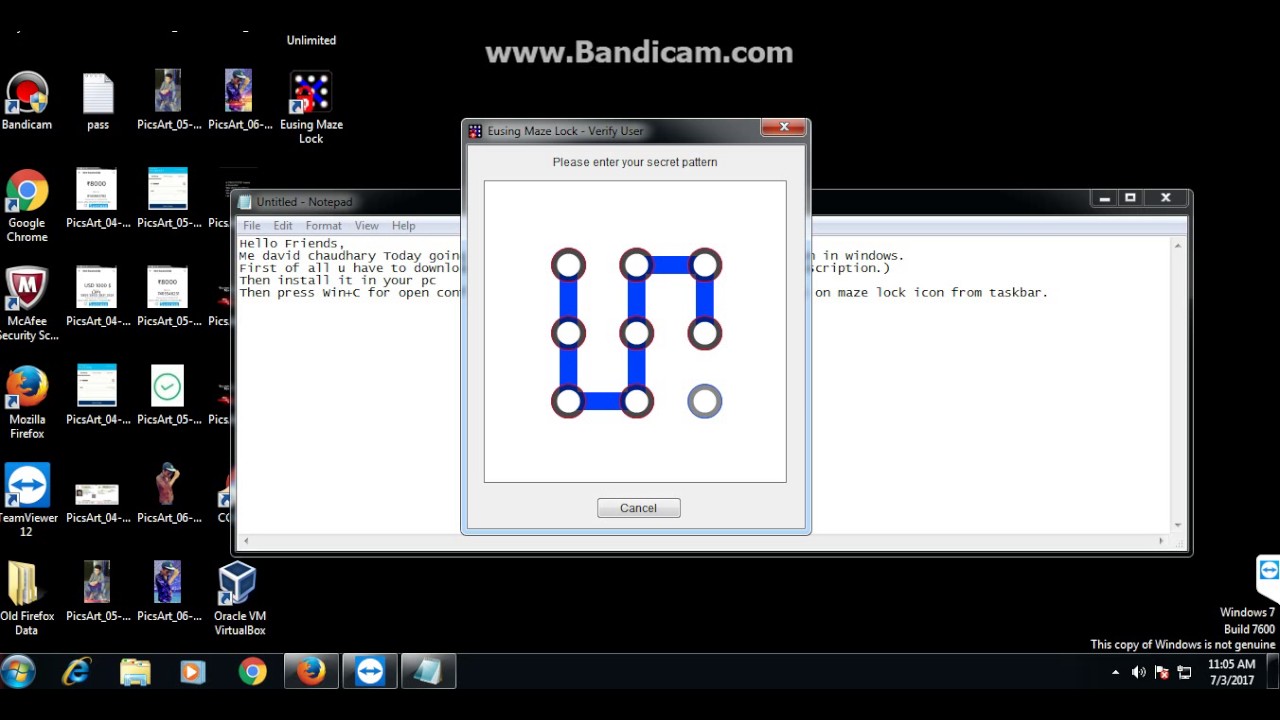Click Notepad's vertical scrollbar up arrow
The width and height of the screenshot is (1280, 720).
point(1177,246)
